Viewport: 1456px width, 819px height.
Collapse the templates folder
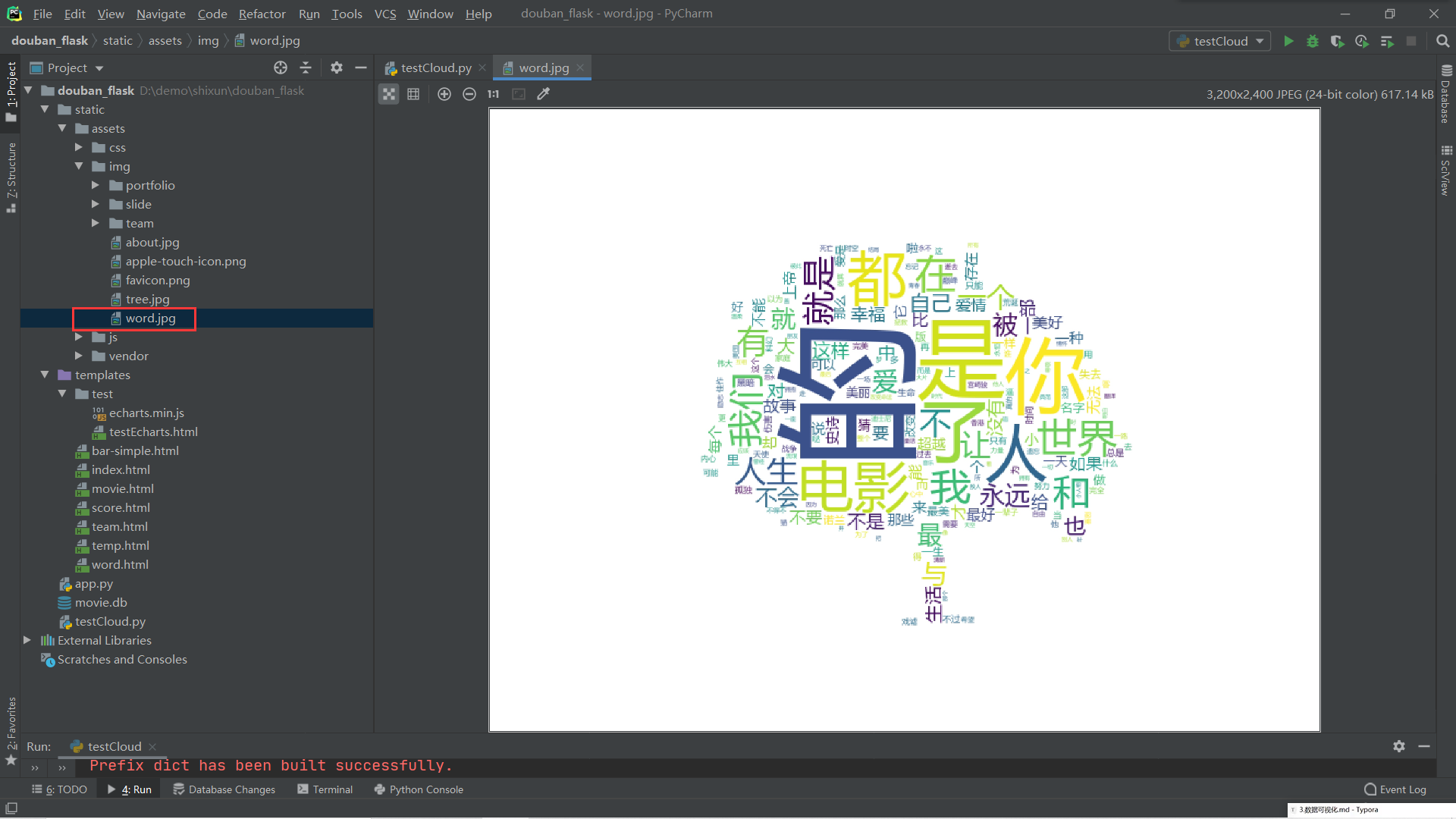click(45, 375)
